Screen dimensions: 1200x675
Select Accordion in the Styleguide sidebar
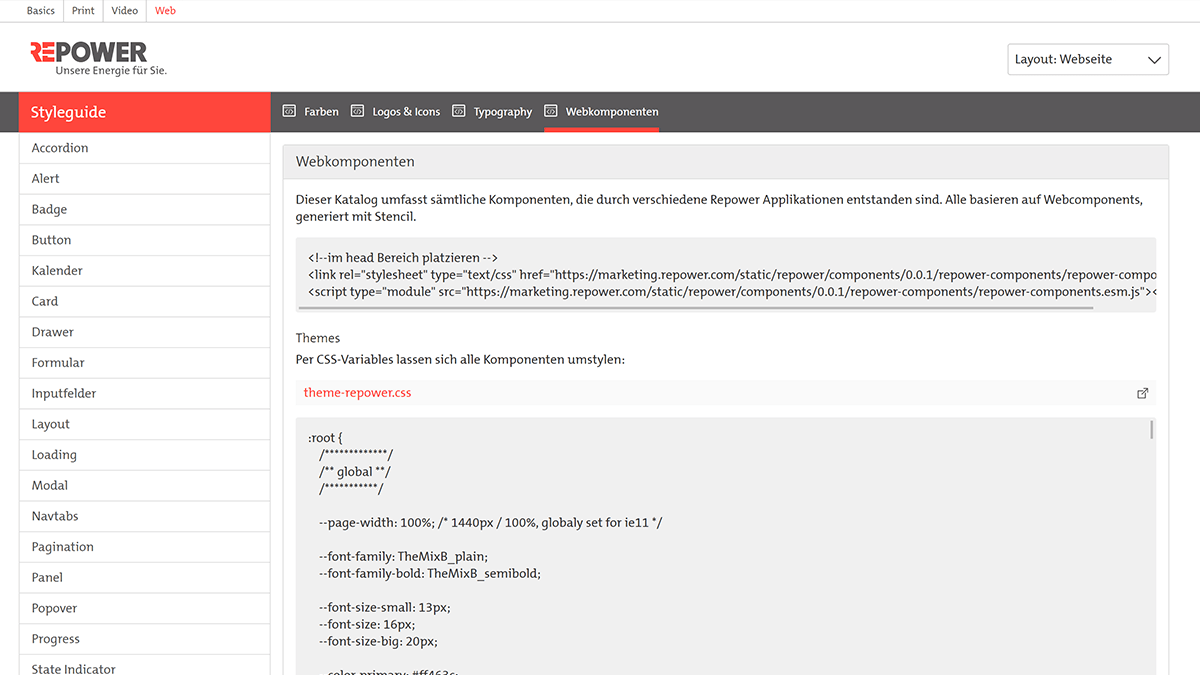click(59, 147)
